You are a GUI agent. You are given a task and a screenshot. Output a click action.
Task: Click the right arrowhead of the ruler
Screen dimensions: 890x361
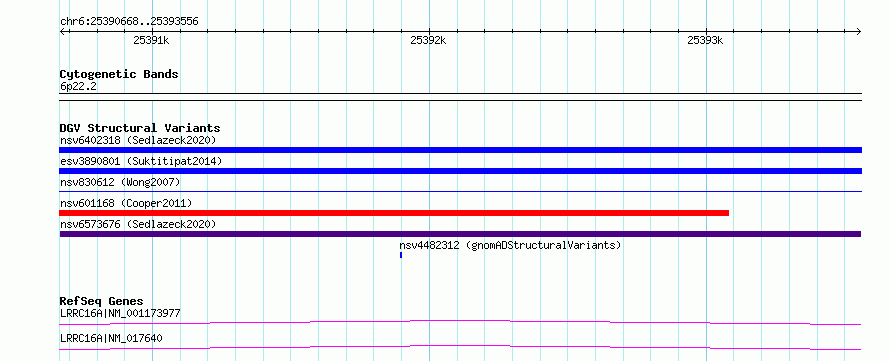coord(858,32)
